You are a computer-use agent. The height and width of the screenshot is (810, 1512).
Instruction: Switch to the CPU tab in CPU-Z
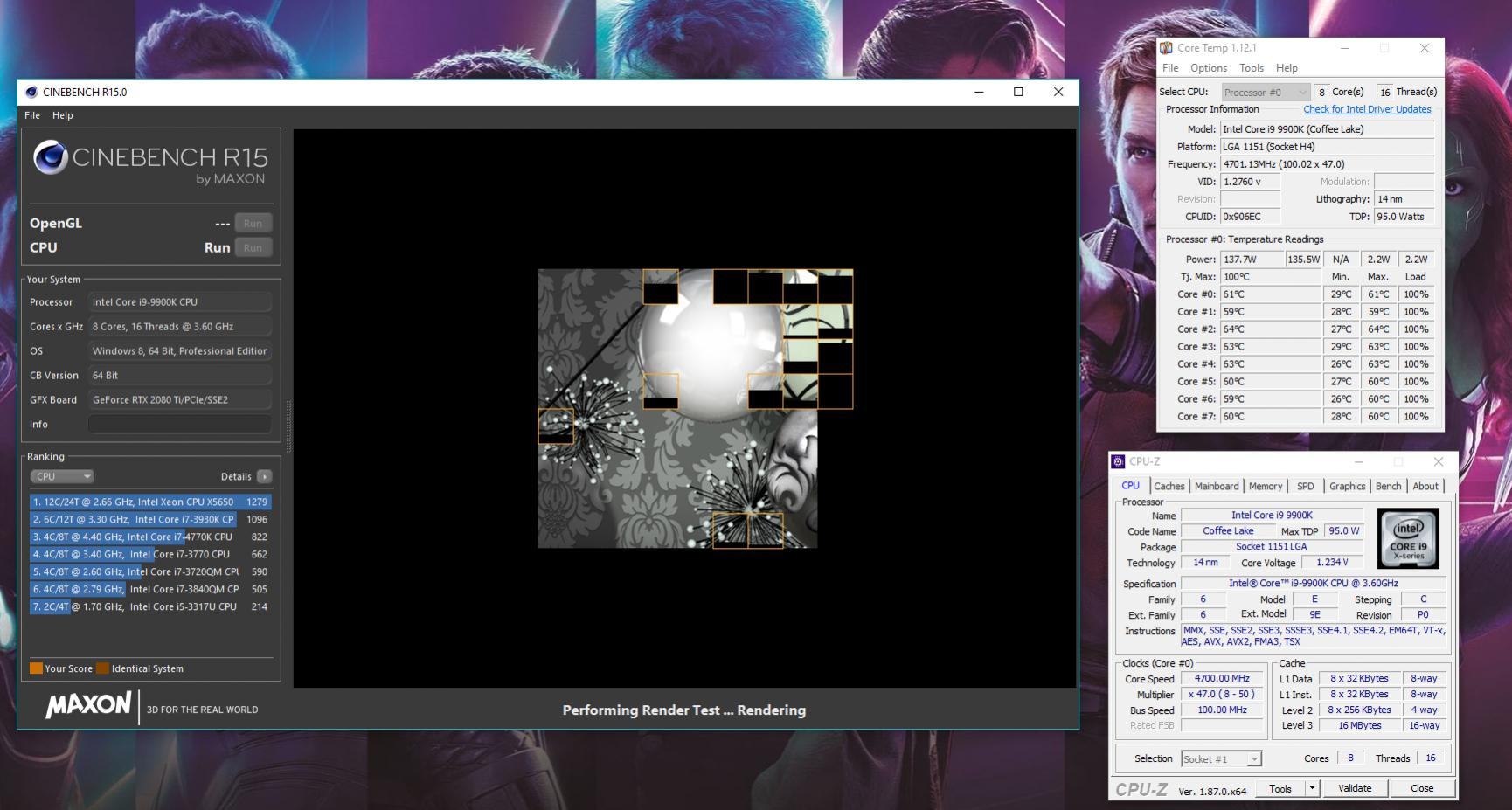coord(1131,486)
